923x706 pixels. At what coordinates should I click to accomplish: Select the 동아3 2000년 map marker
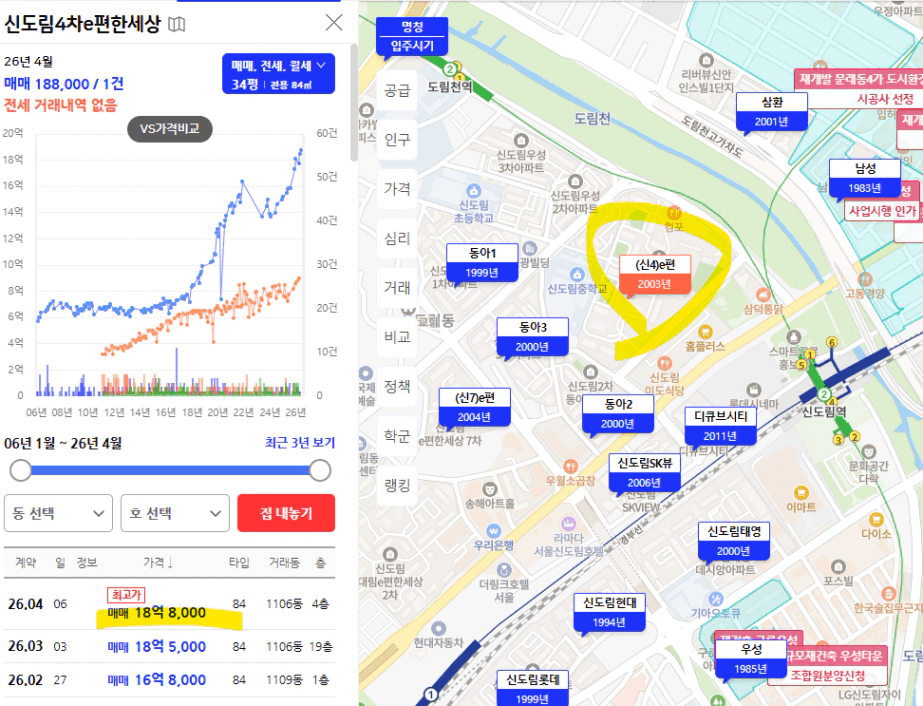(532, 337)
